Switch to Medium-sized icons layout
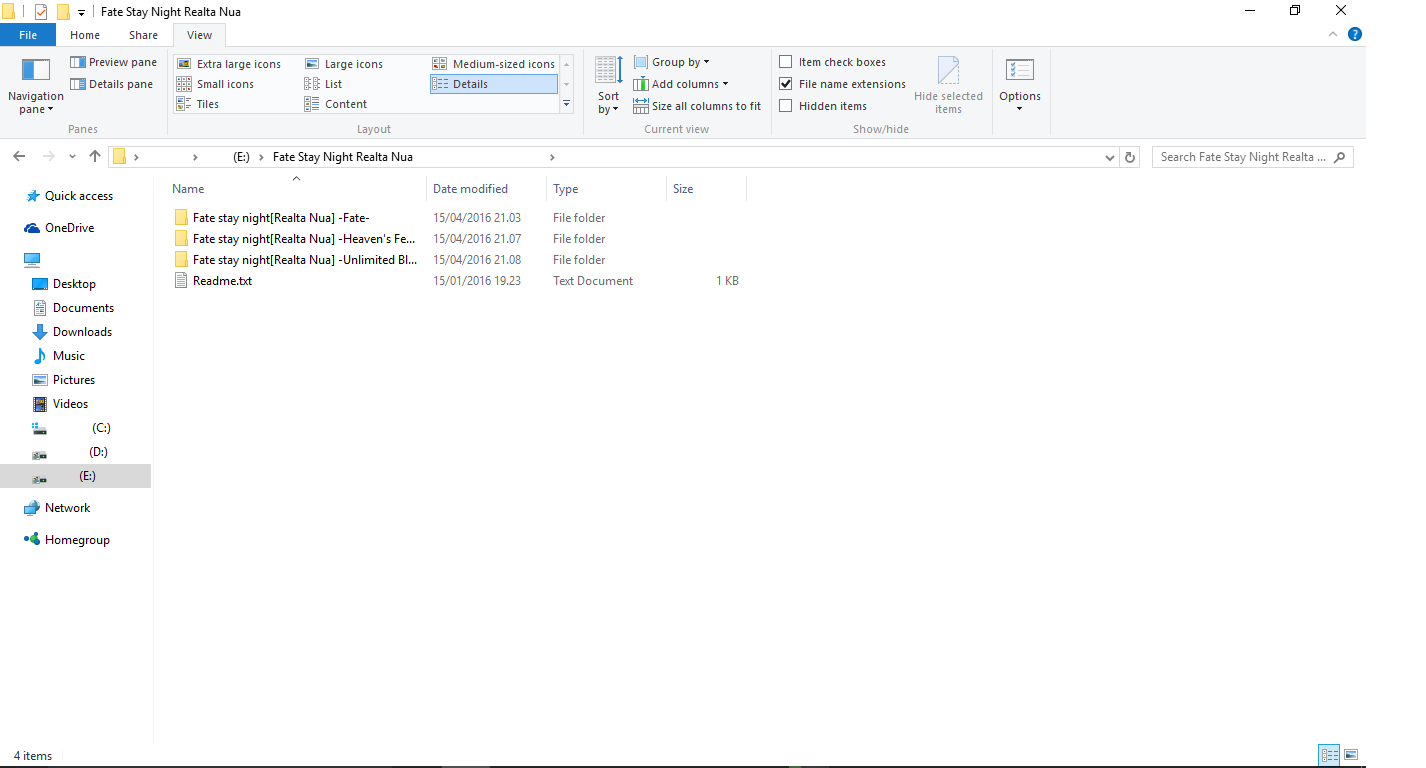 coord(494,64)
